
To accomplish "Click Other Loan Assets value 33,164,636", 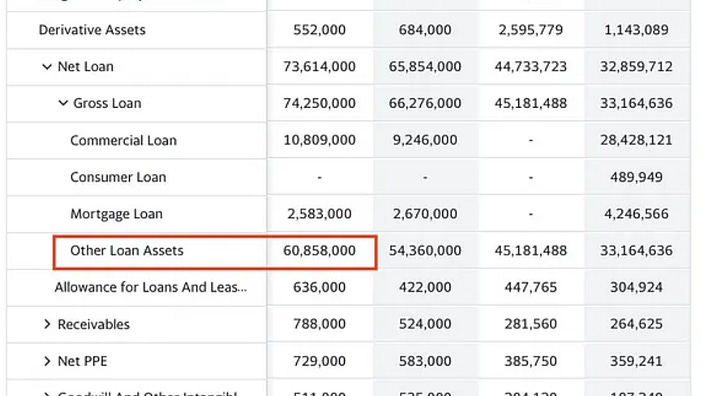I will coord(636,251).
